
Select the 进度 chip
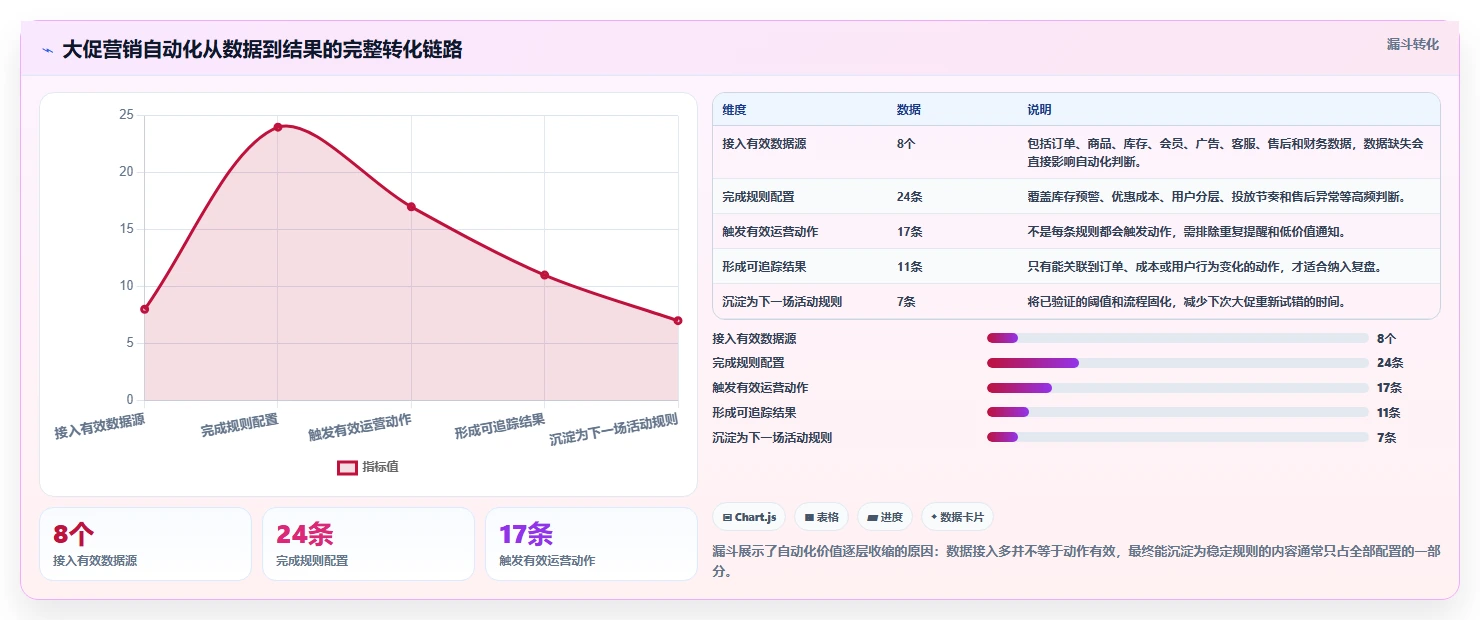pos(885,517)
